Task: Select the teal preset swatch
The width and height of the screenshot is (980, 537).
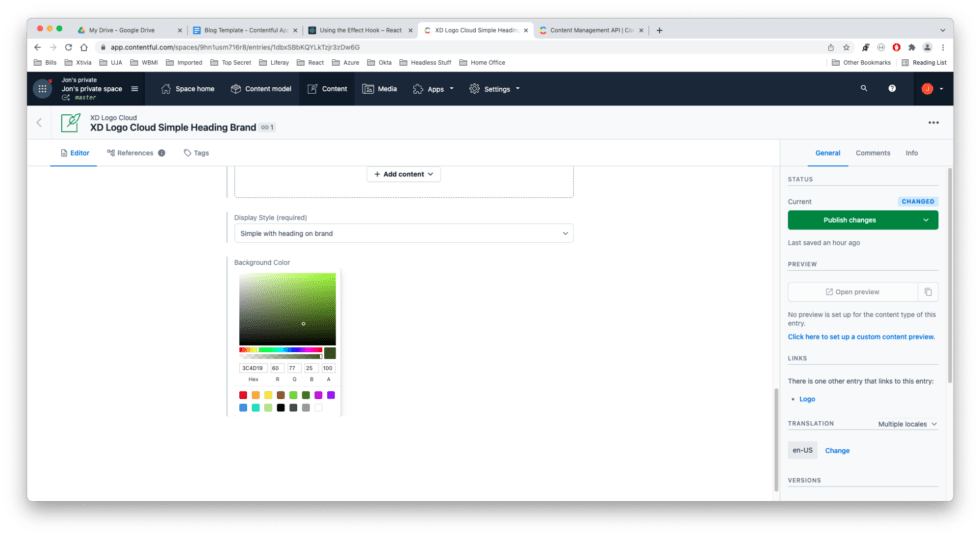Action: (x=256, y=408)
